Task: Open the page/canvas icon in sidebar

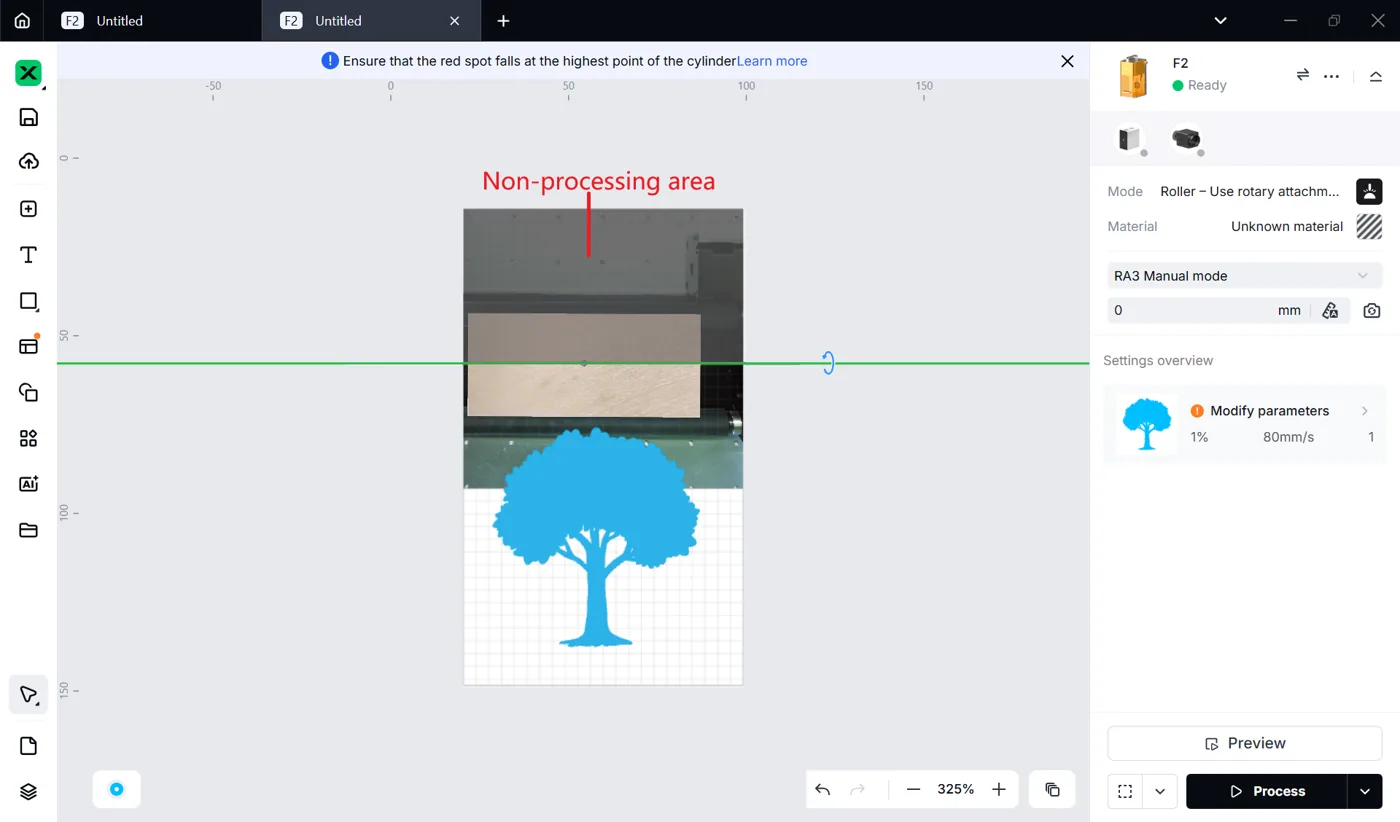Action: point(29,746)
